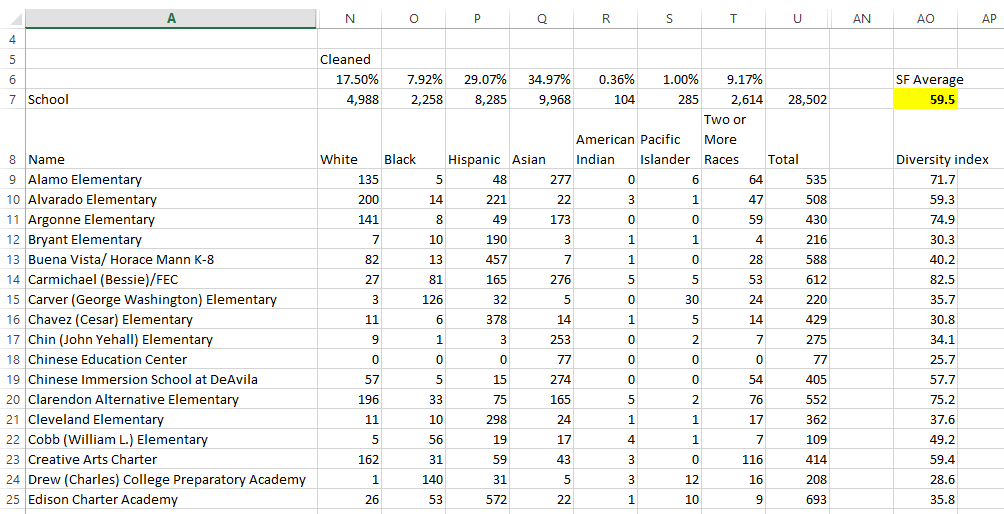Select column AO header
1004x514 pixels.
(x=925, y=19)
